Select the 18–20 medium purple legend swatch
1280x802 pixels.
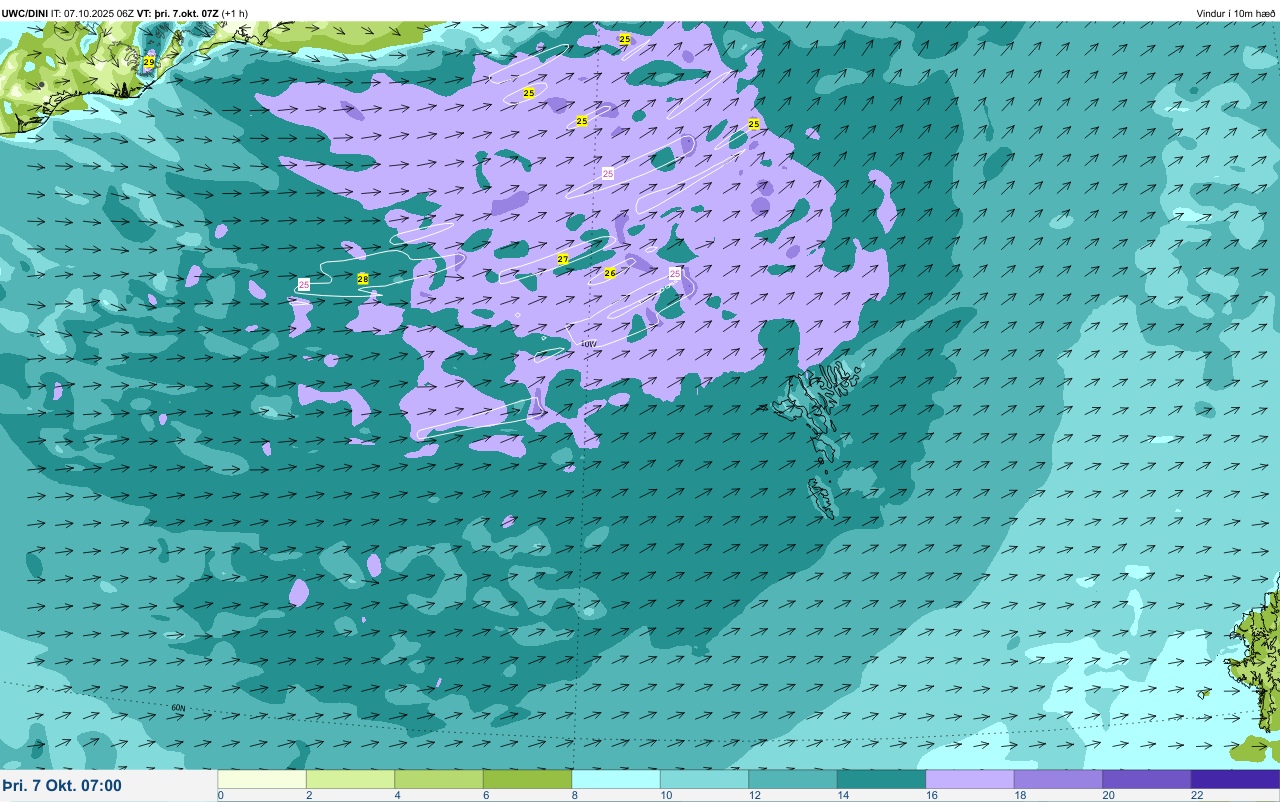1058,779
